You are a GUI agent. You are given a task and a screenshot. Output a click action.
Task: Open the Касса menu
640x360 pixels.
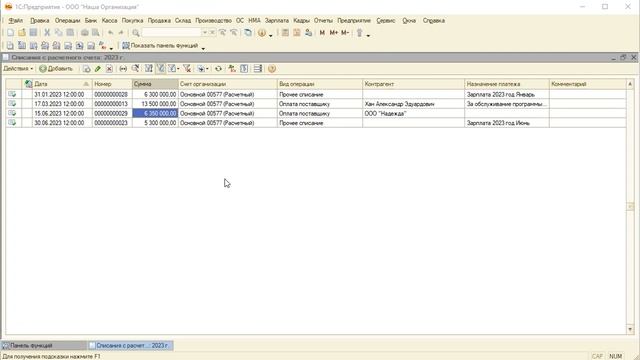109,20
